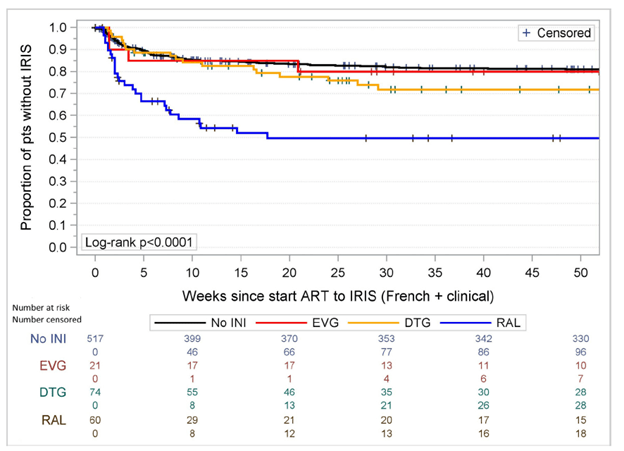Click the x-axis tick label 50
Image resolution: width=624 pixels, height=451 pixels.
coord(581,271)
